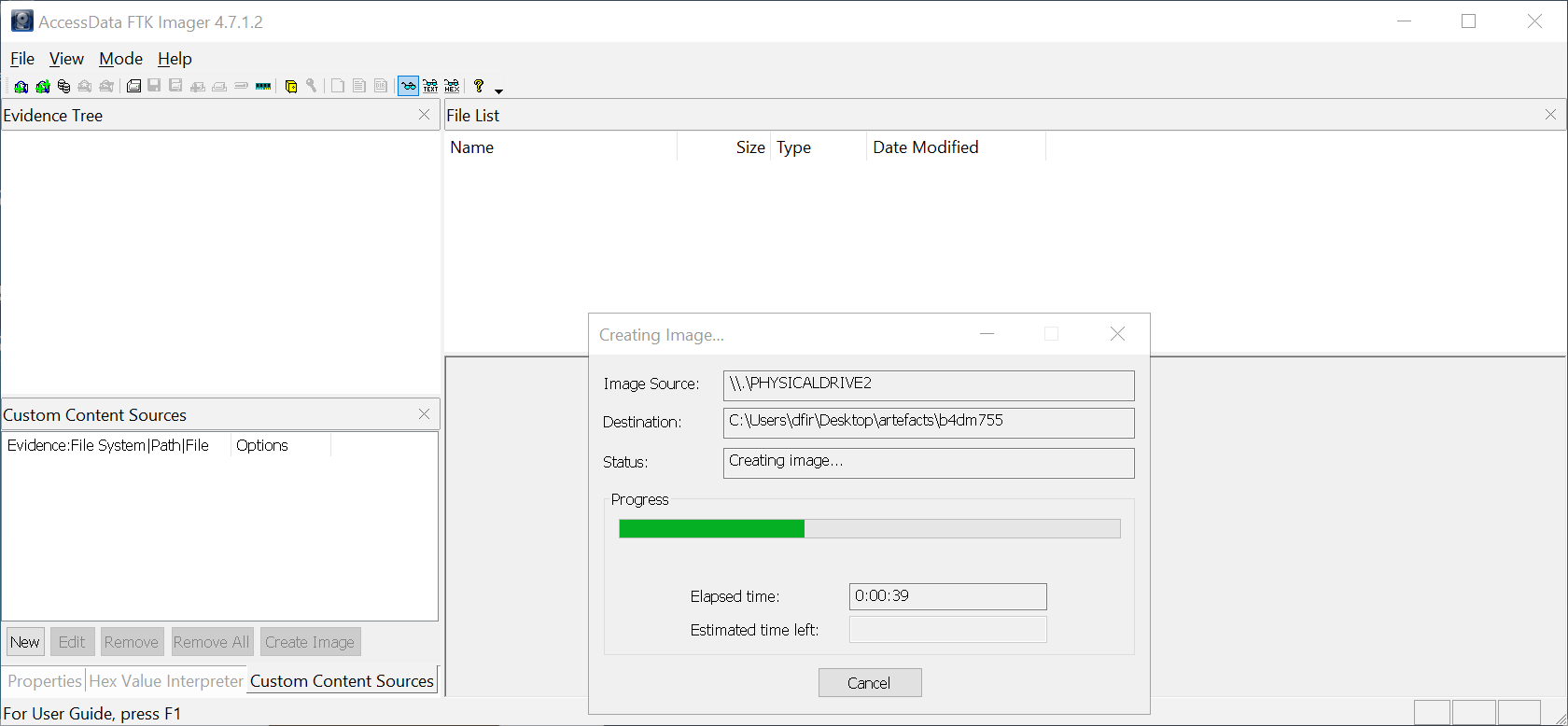Click the Add Evidence Item toolbar icon

click(x=21, y=87)
